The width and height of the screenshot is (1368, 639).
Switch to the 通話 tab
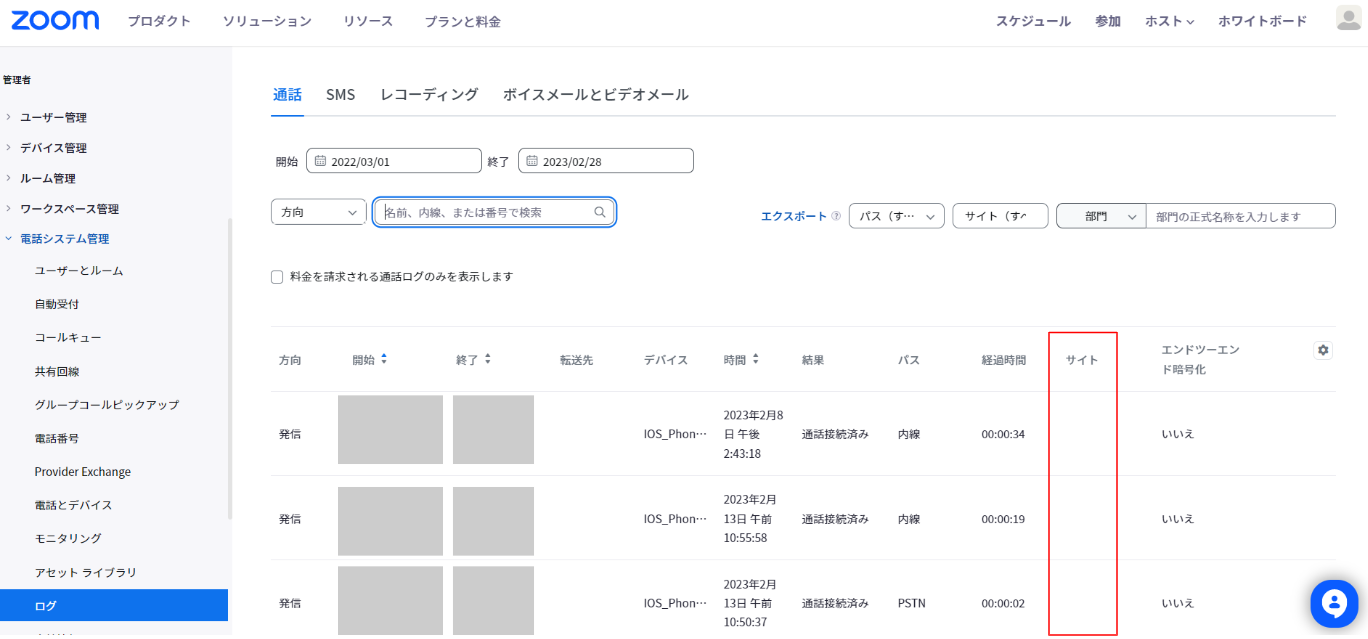(x=287, y=95)
